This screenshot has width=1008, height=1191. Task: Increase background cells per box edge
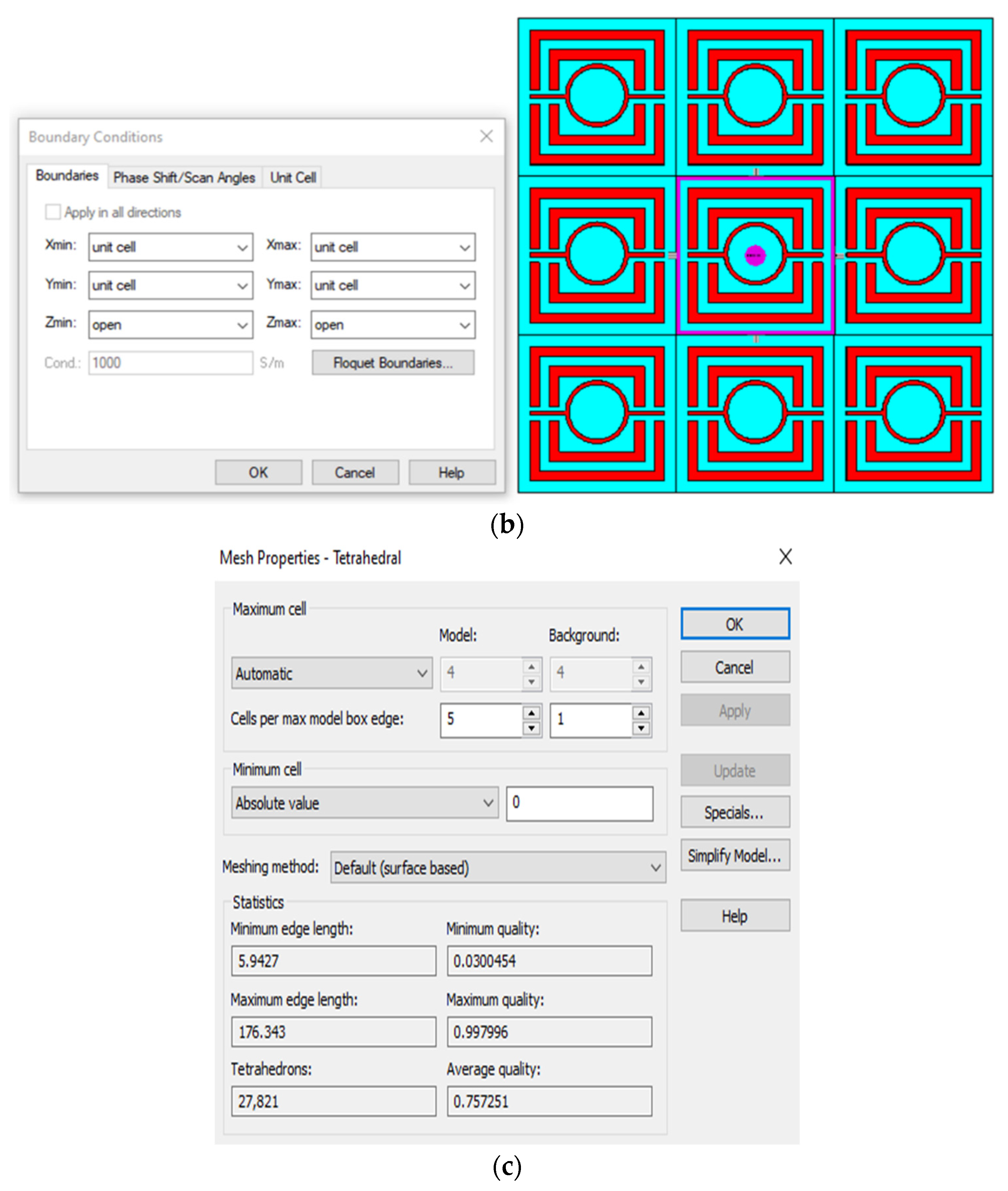pos(641,712)
